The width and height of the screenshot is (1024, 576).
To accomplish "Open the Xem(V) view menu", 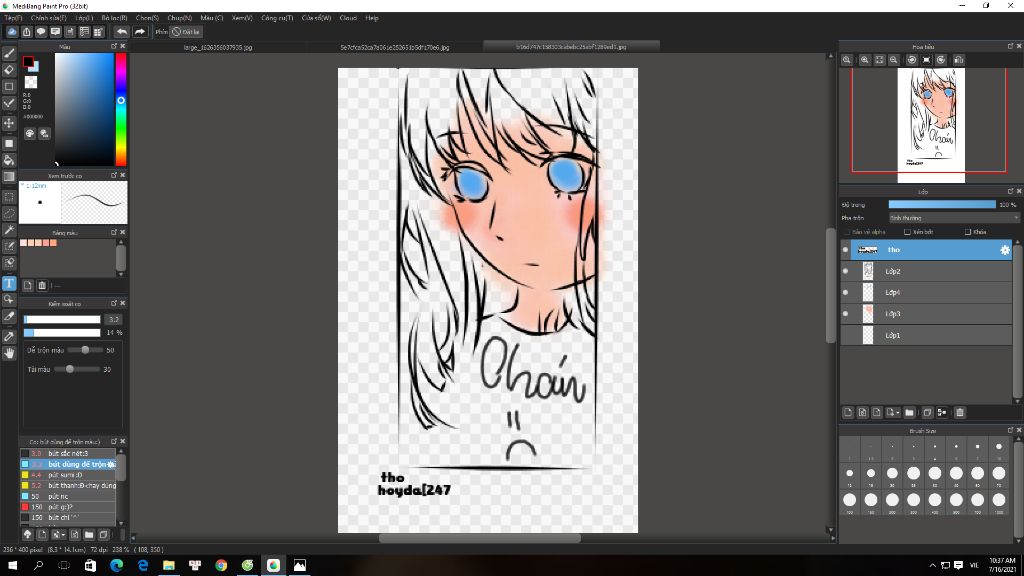I will click(242, 18).
